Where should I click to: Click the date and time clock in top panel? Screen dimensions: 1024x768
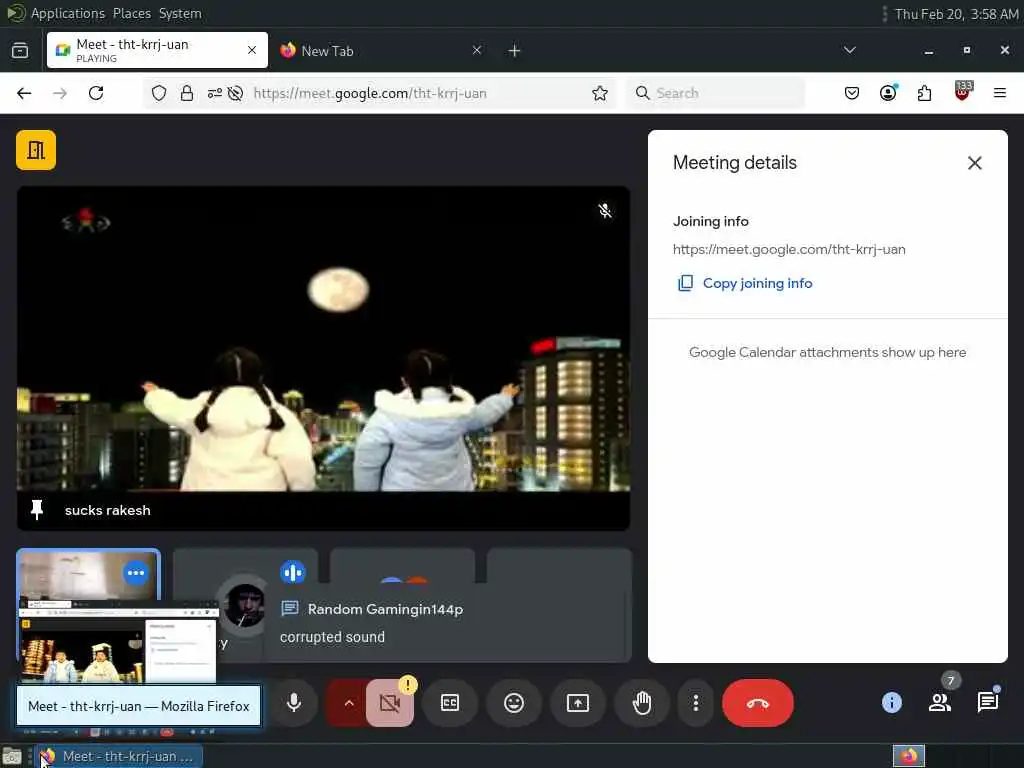tap(956, 14)
